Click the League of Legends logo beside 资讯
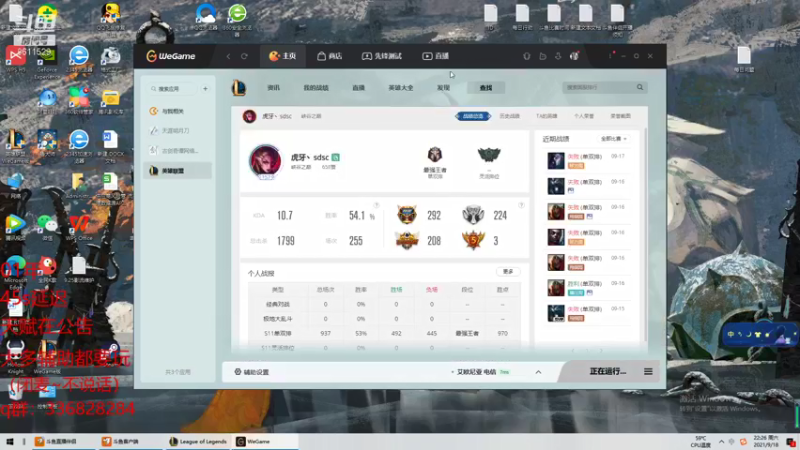Screen dimensions: 800x450 [239, 88]
